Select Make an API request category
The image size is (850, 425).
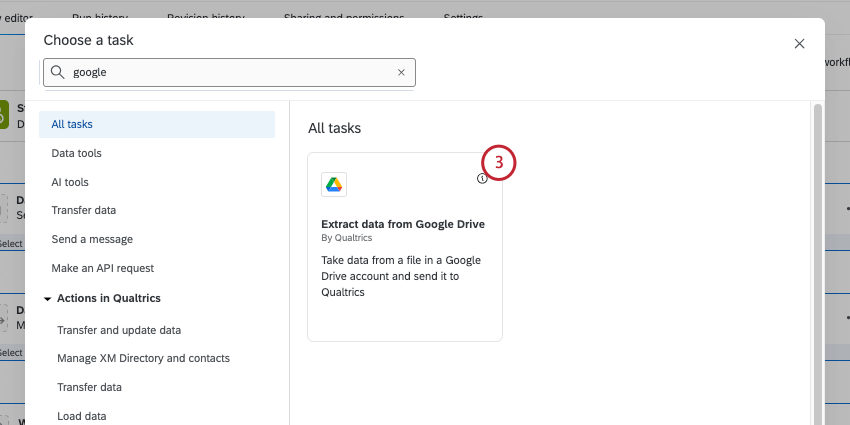[x=103, y=268]
